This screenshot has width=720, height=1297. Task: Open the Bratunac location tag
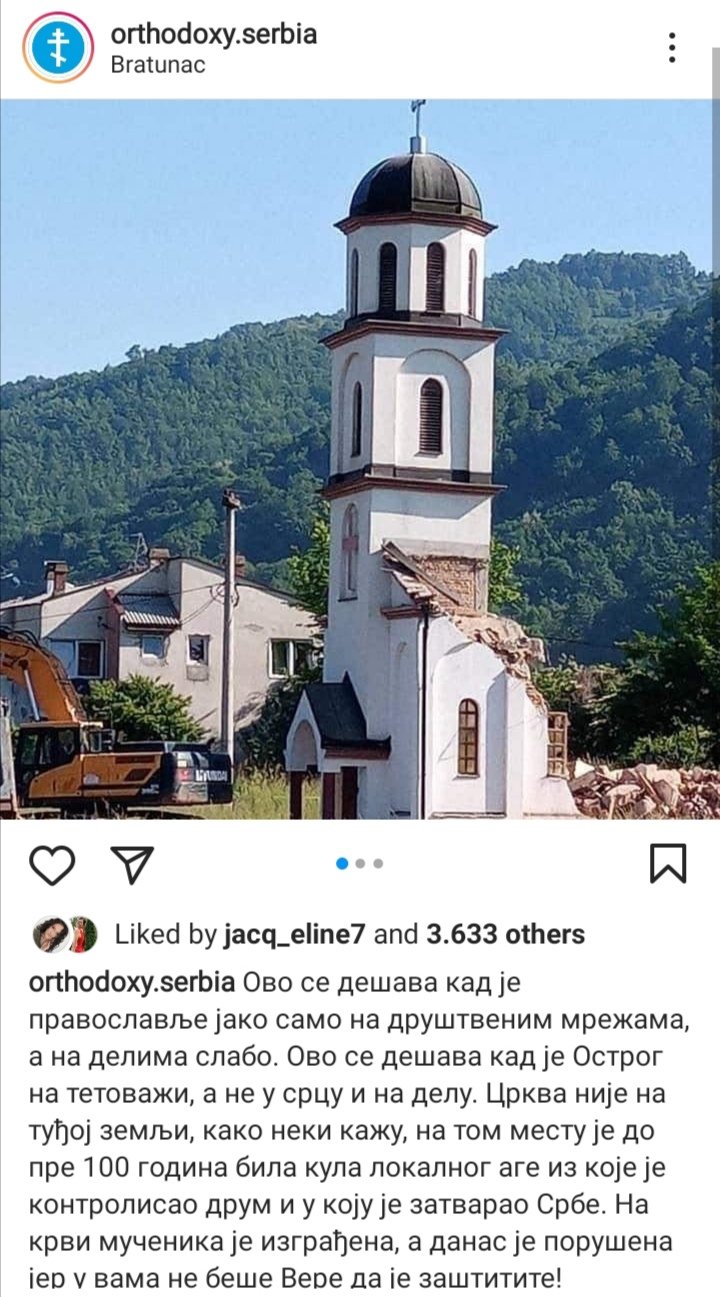tap(158, 66)
